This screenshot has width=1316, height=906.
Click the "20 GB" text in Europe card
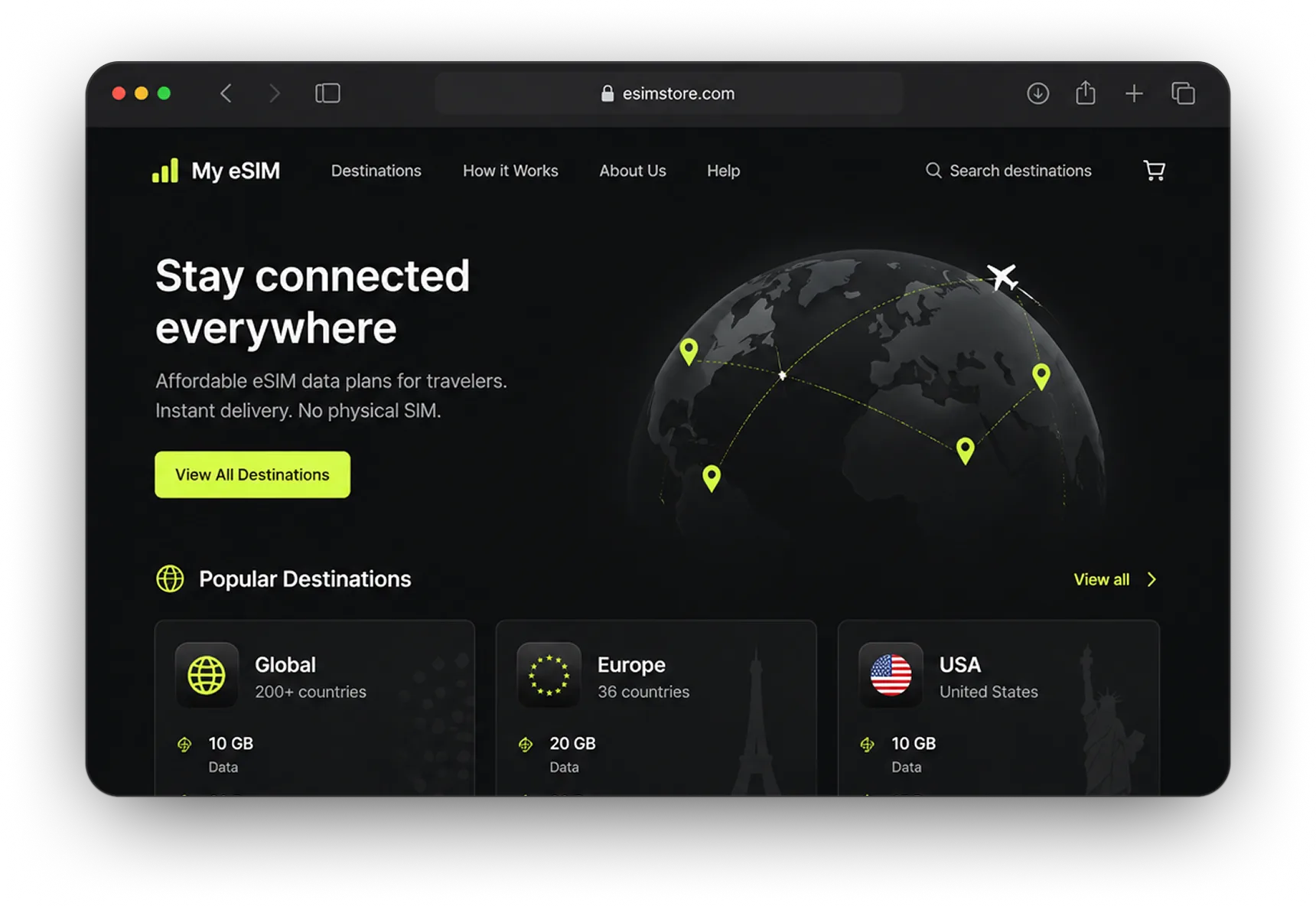click(x=572, y=743)
